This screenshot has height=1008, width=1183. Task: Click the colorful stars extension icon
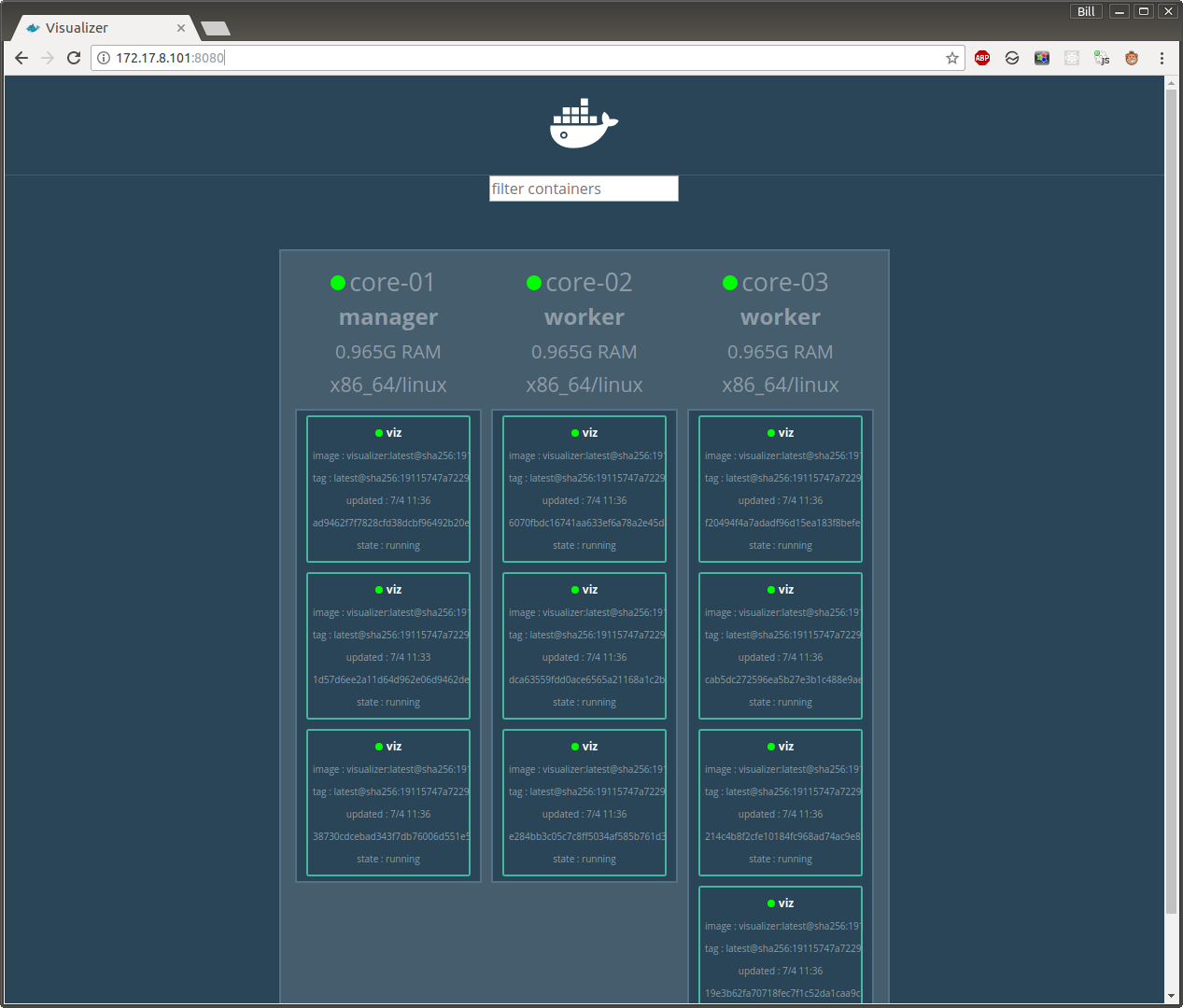[x=1041, y=57]
